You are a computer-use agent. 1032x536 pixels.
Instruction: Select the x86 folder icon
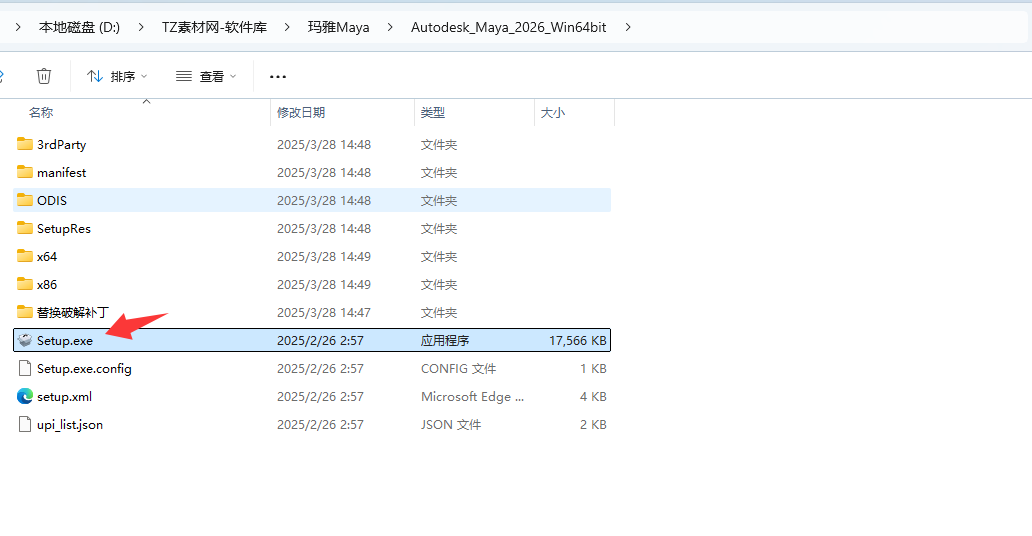click(x=25, y=284)
